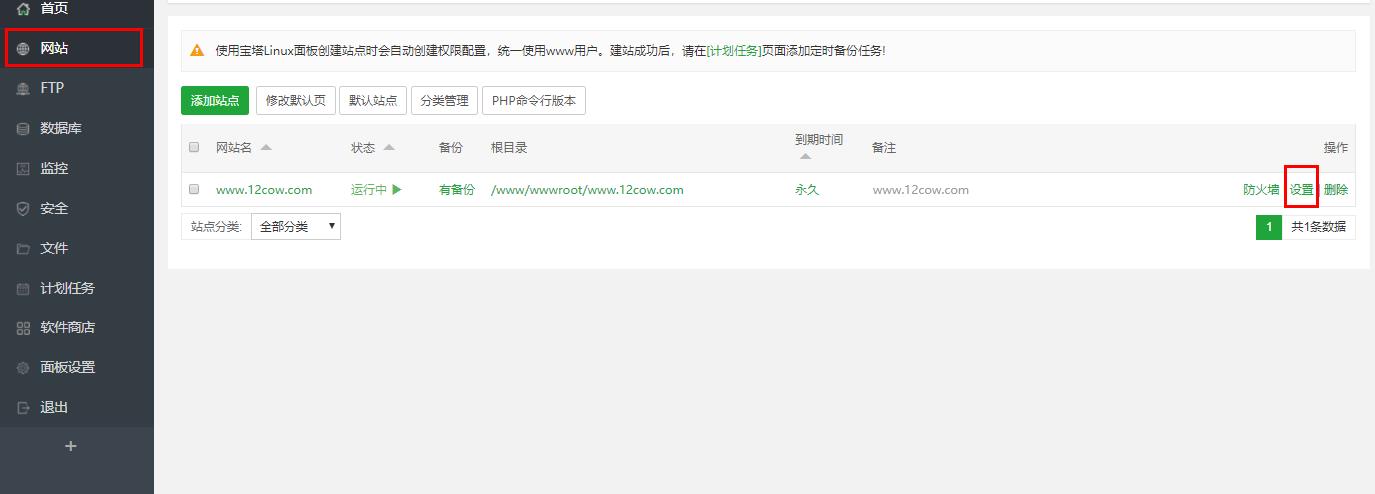Click the PHP命令行版本 button
Viewport: 1375px width, 494px height.
click(x=534, y=100)
